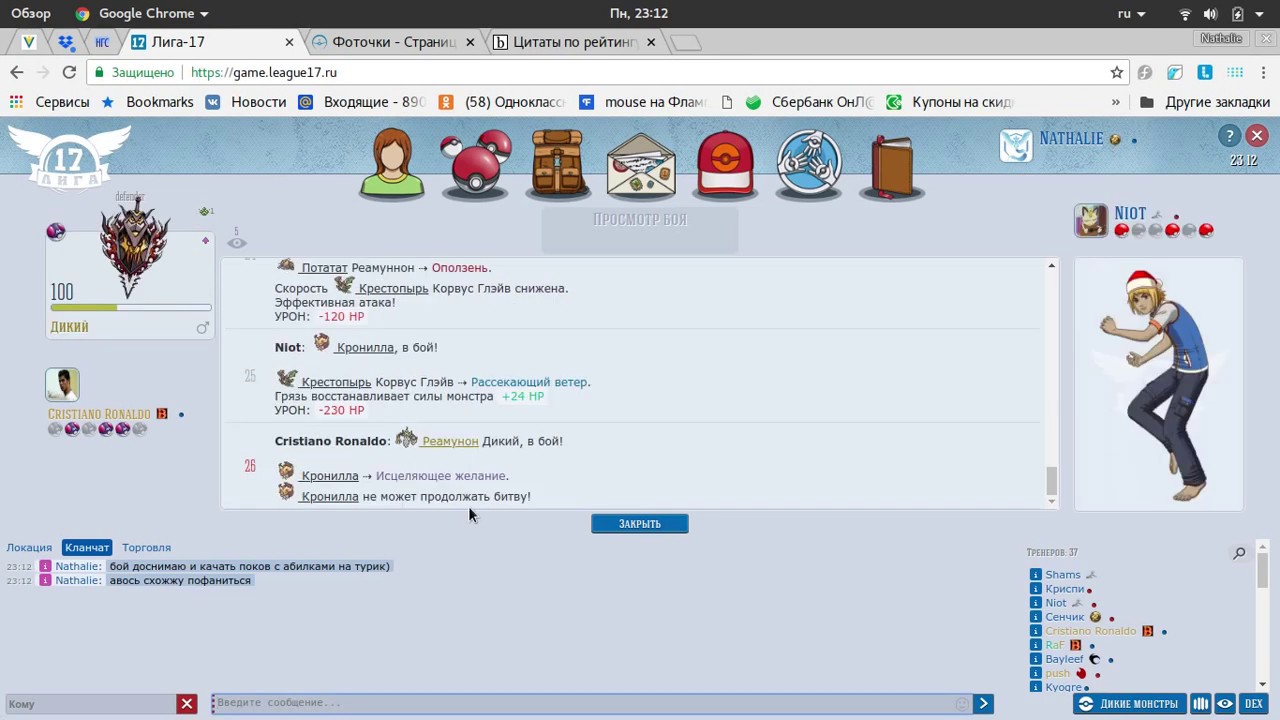This screenshot has height=720, width=1280.
Task: Expand hidden bookmarks chevron
Action: pyautogui.click(x=1116, y=102)
